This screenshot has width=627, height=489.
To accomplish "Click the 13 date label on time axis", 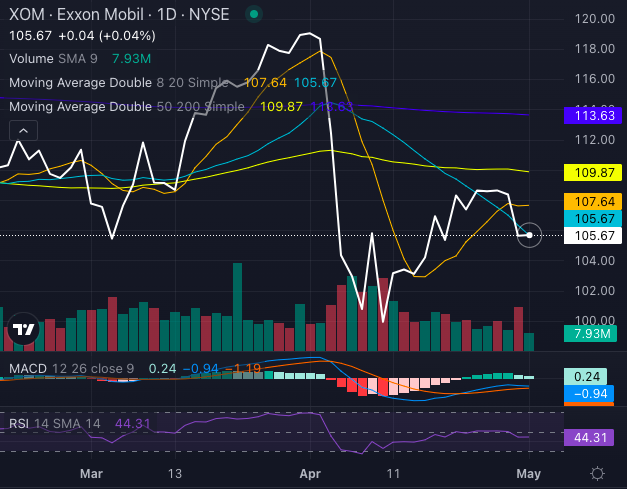I will (175, 474).
